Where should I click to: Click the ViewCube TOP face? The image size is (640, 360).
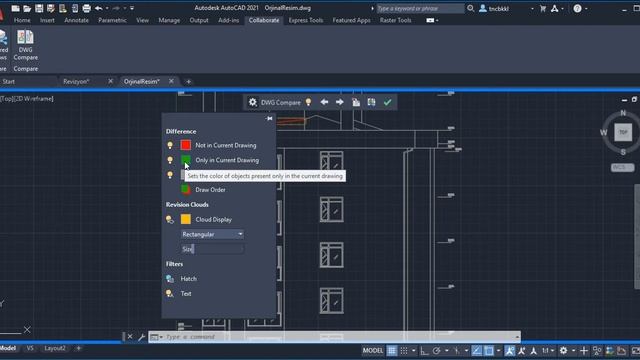623,132
